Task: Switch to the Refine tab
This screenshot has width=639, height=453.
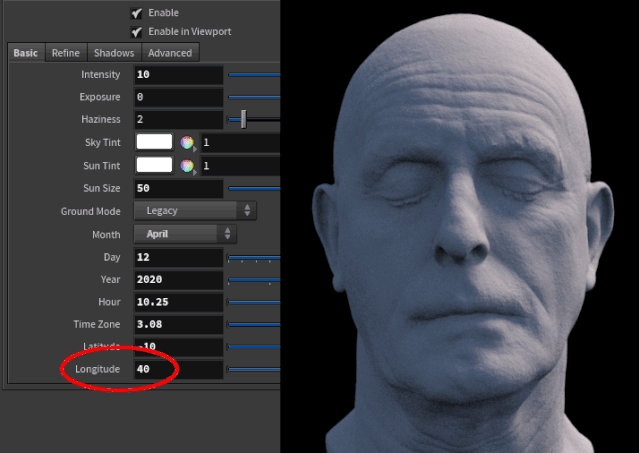Action: click(x=66, y=53)
